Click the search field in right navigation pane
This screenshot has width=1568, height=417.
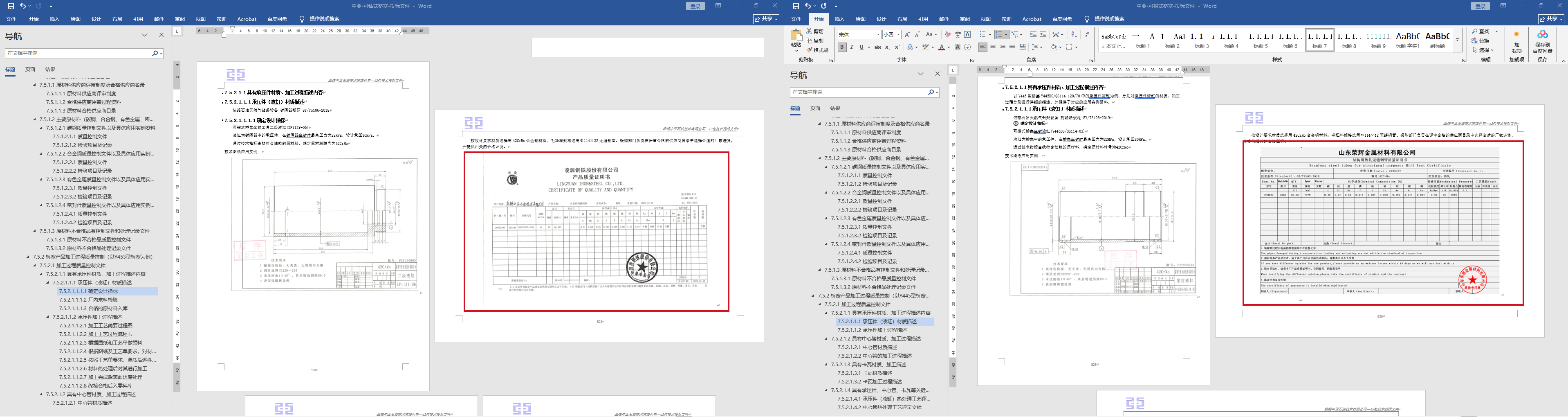click(858, 92)
